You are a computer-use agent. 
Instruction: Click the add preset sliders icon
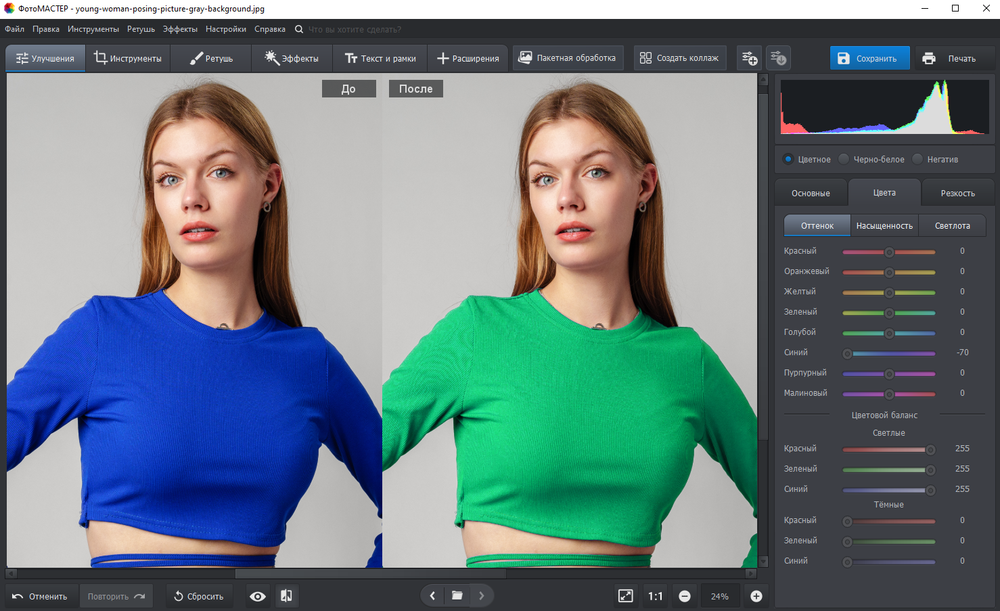pyautogui.click(x=749, y=58)
